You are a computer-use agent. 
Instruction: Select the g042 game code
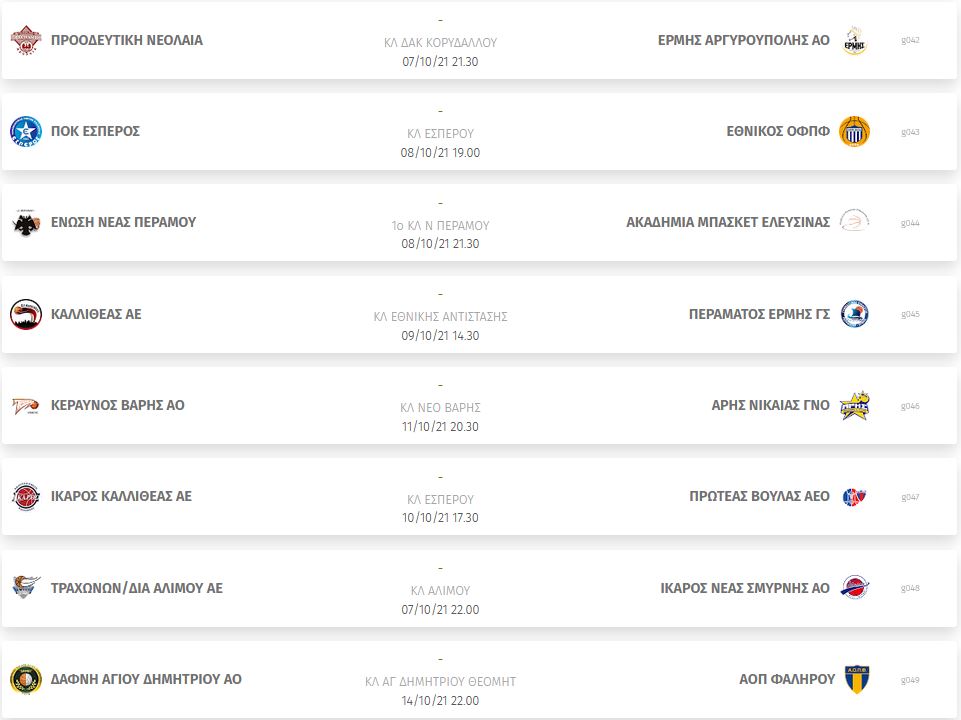(x=910, y=40)
